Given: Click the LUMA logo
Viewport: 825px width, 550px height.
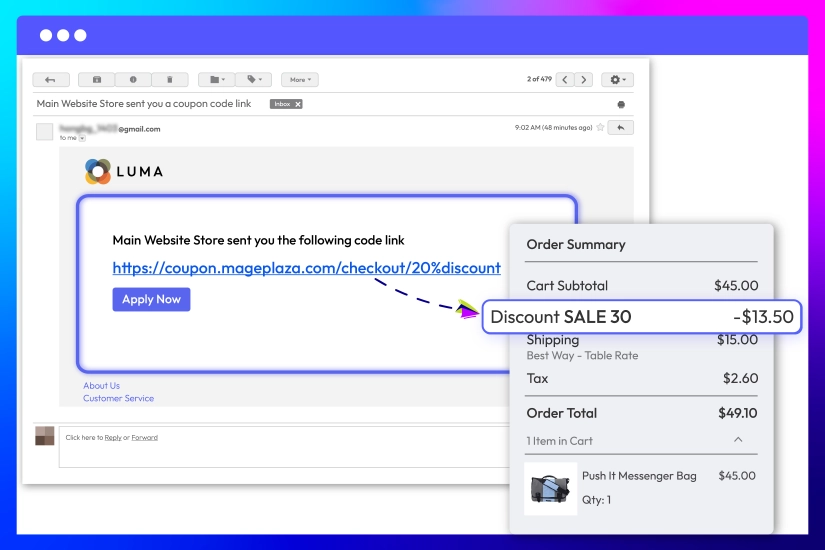Looking at the screenshot, I should click(x=124, y=172).
